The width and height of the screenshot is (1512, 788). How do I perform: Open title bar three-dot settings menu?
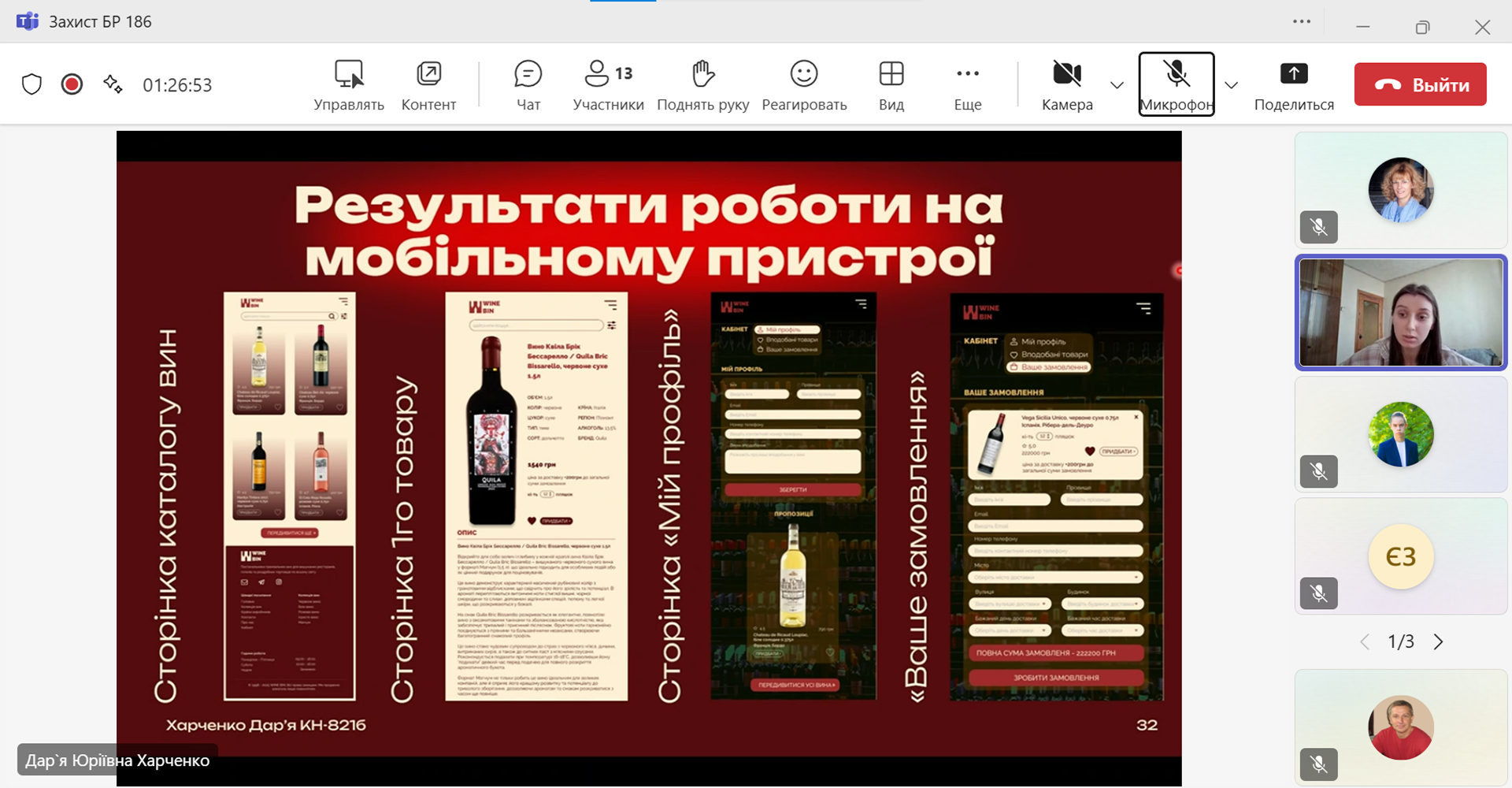[x=1302, y=22]
